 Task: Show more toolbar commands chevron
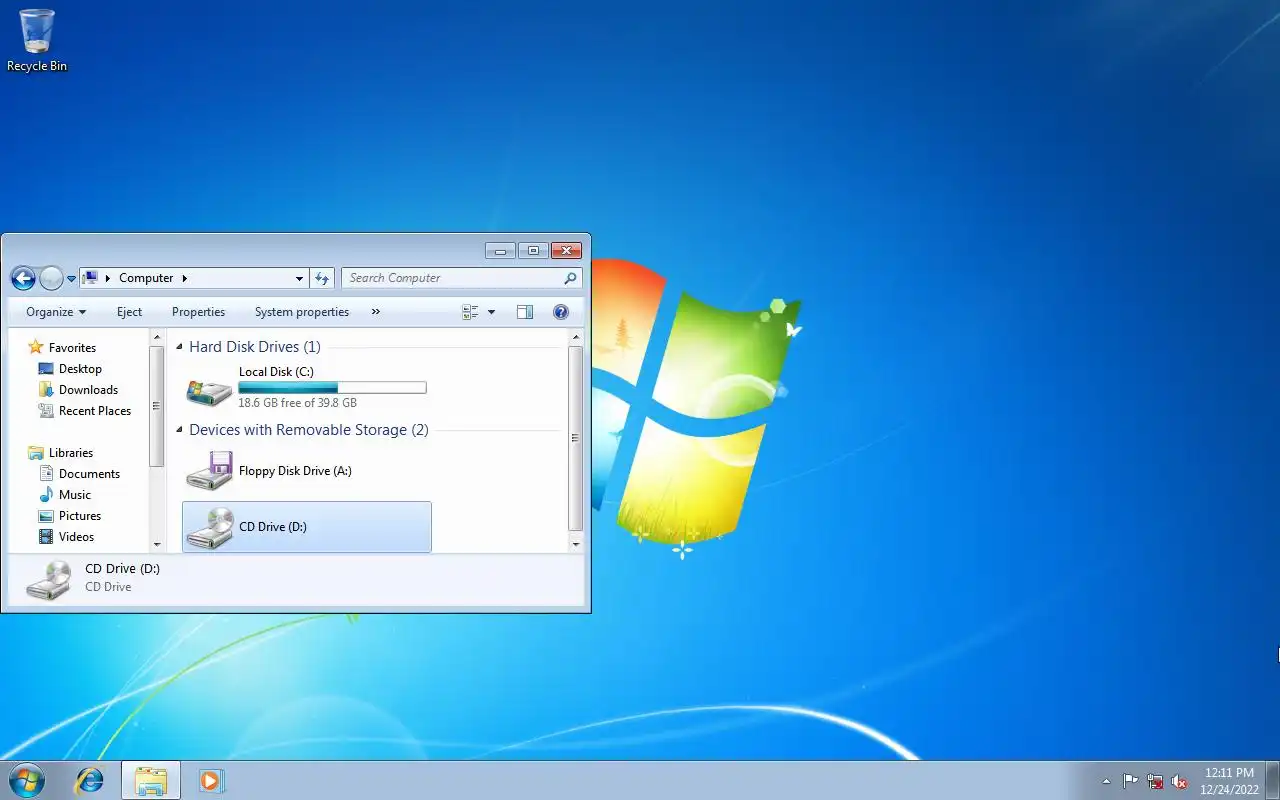click(376, 312)
